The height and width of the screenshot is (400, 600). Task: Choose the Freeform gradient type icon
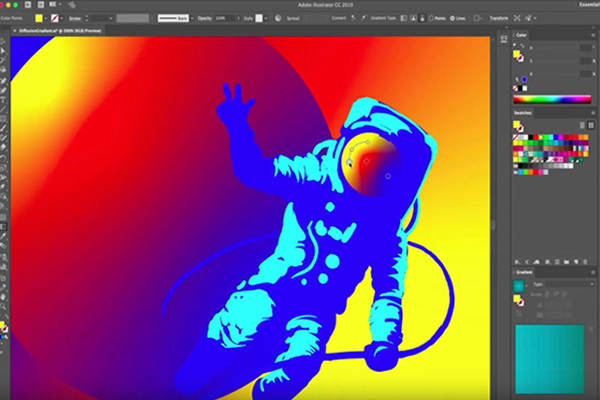coord(422,18)
